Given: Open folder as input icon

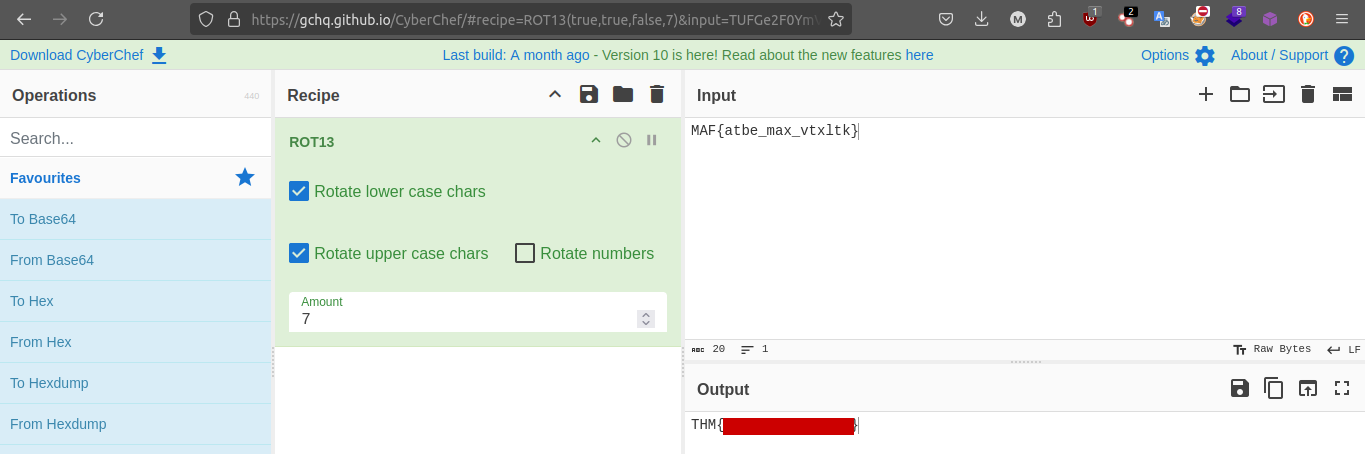Looking at the screenshot, I should 1240,95.
